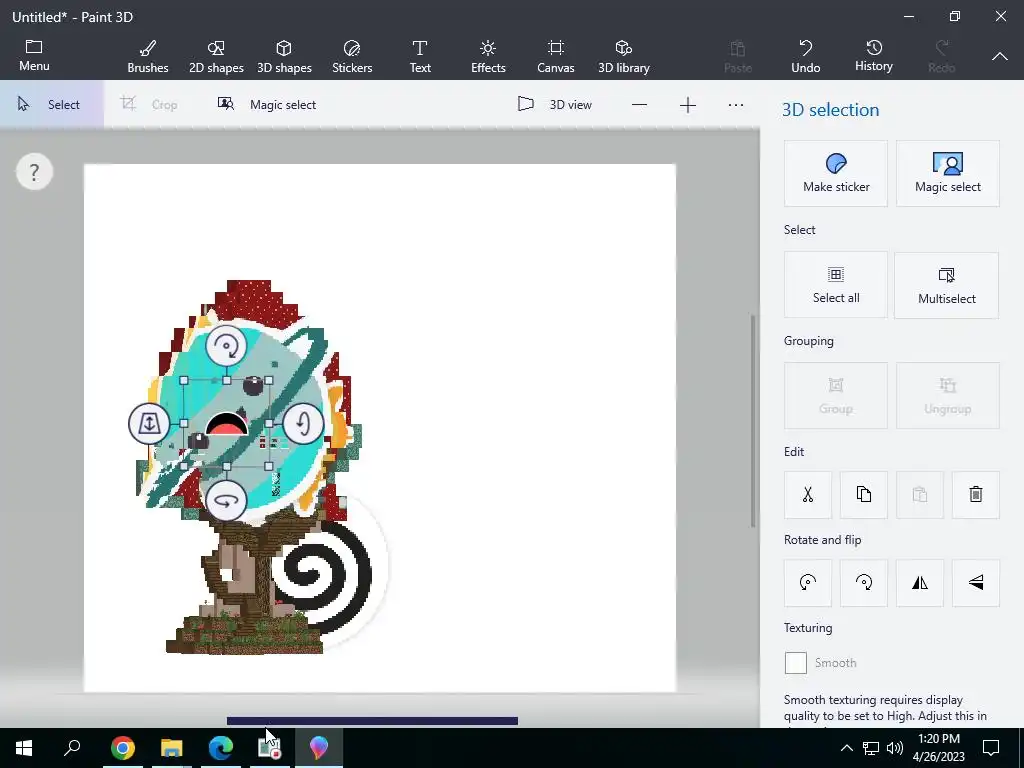Open the notification center
1024x768 pixels.
pyautogui.click(x=991, y=748)
